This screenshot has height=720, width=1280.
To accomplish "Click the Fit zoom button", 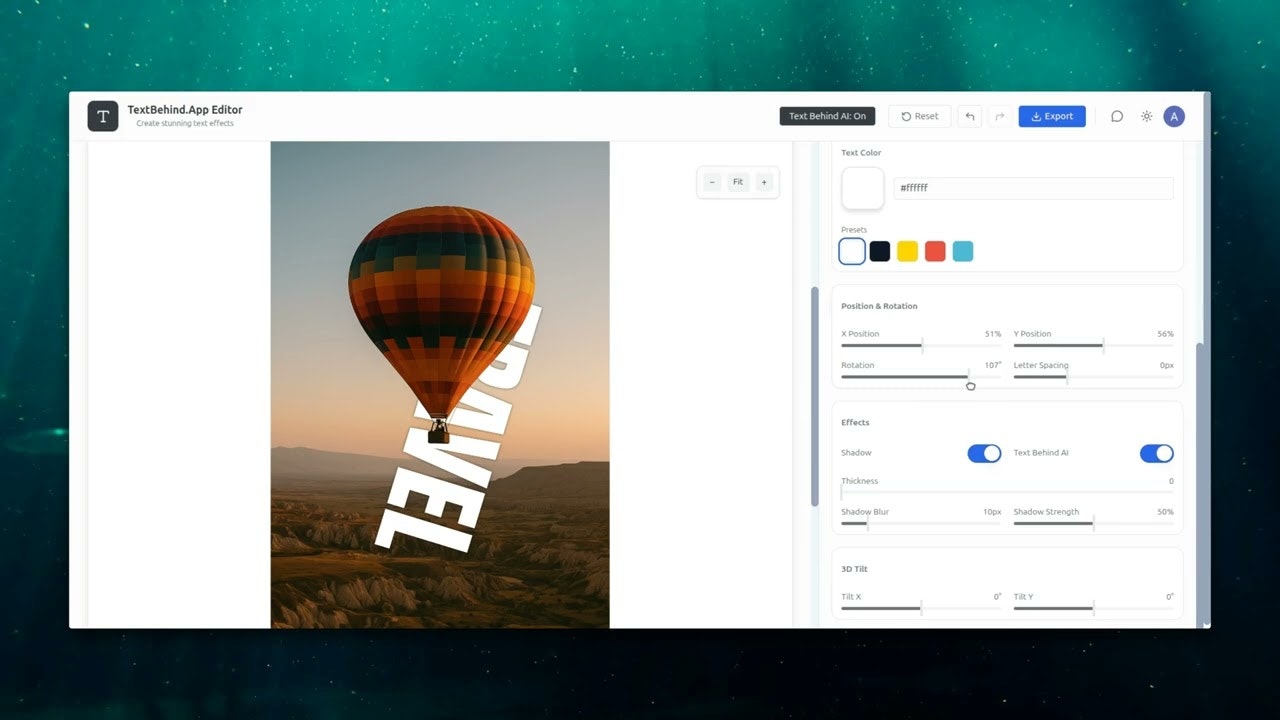I will click(738, 182).
